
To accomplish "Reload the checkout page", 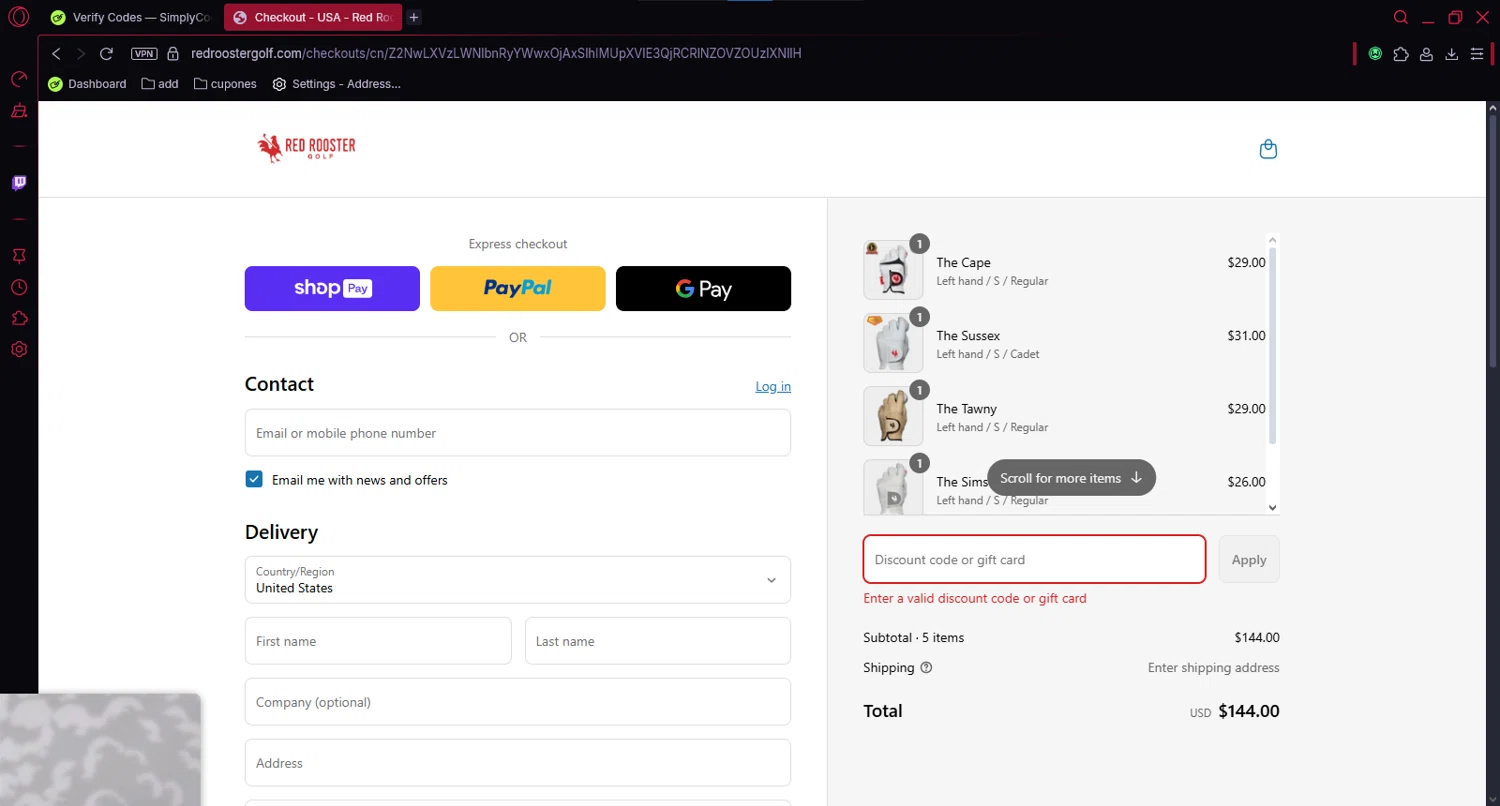I will coord(106,53).
